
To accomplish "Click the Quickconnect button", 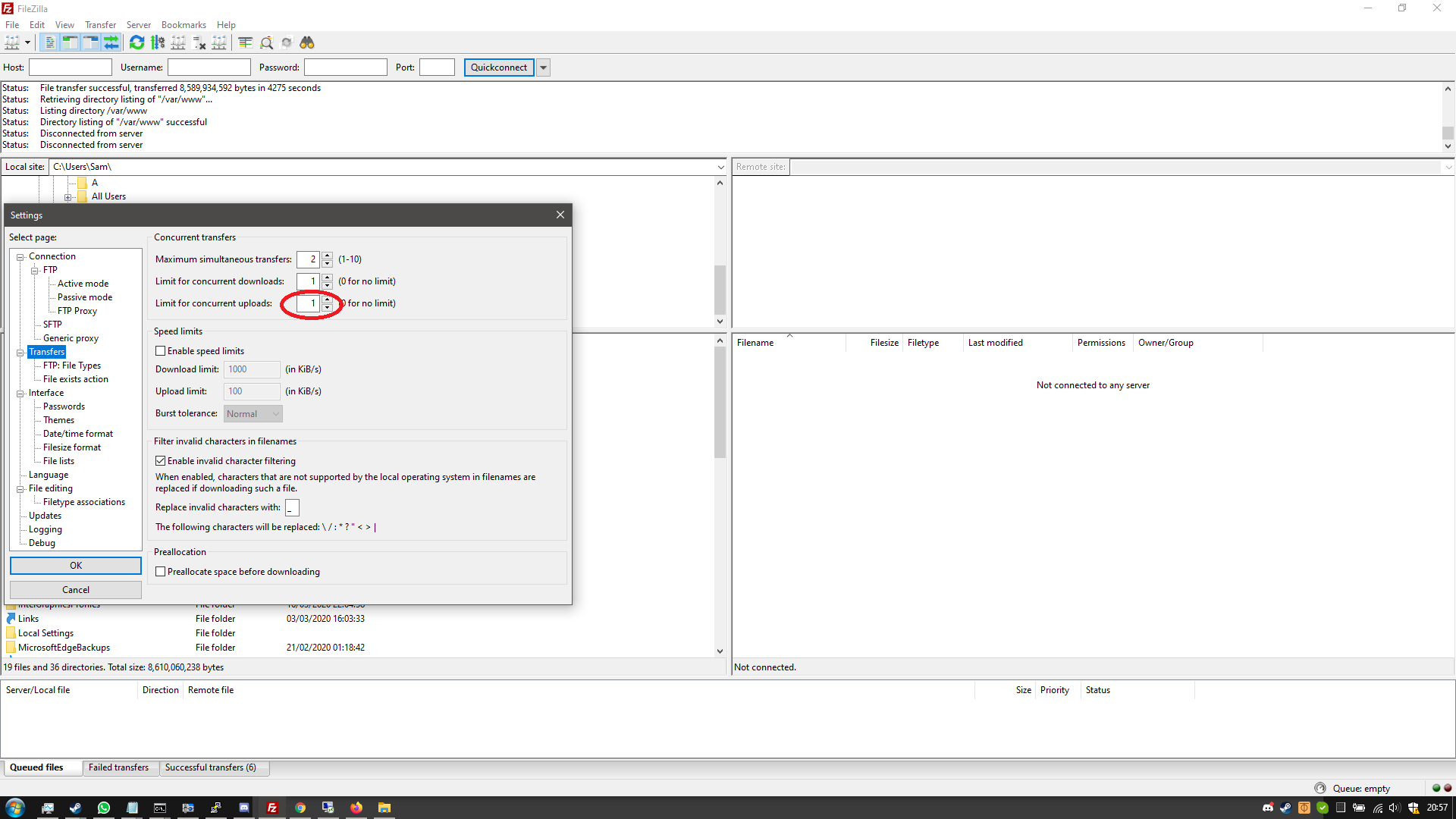I will coord(499,67).
